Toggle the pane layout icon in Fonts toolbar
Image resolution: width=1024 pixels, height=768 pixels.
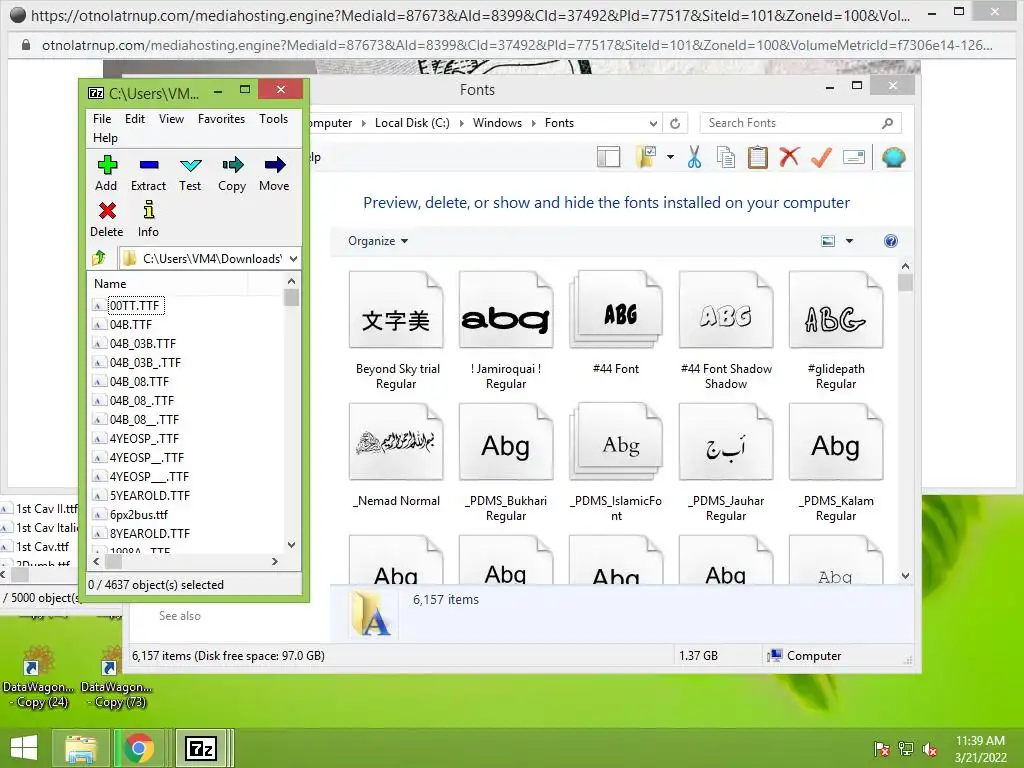point(609,157)
